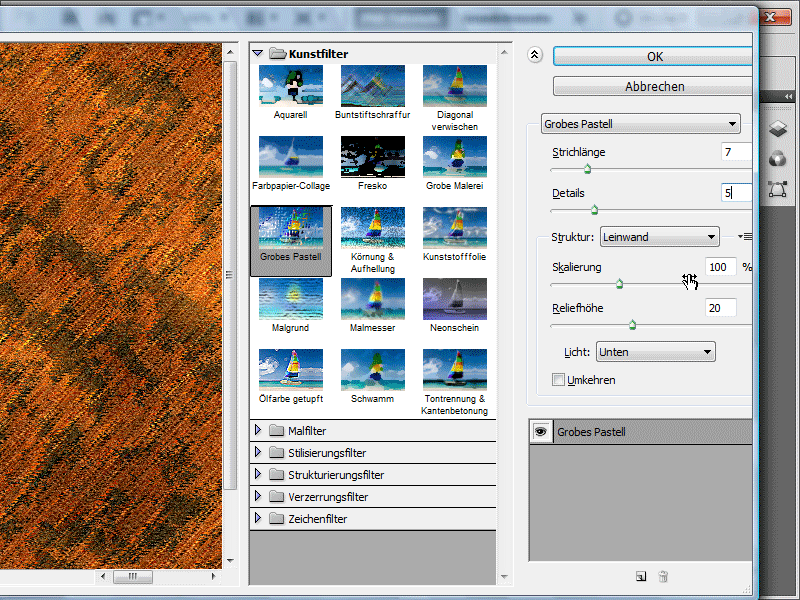Adjust the Strichlänge slider handle
The image size is (800, 600).
(587, 169)
